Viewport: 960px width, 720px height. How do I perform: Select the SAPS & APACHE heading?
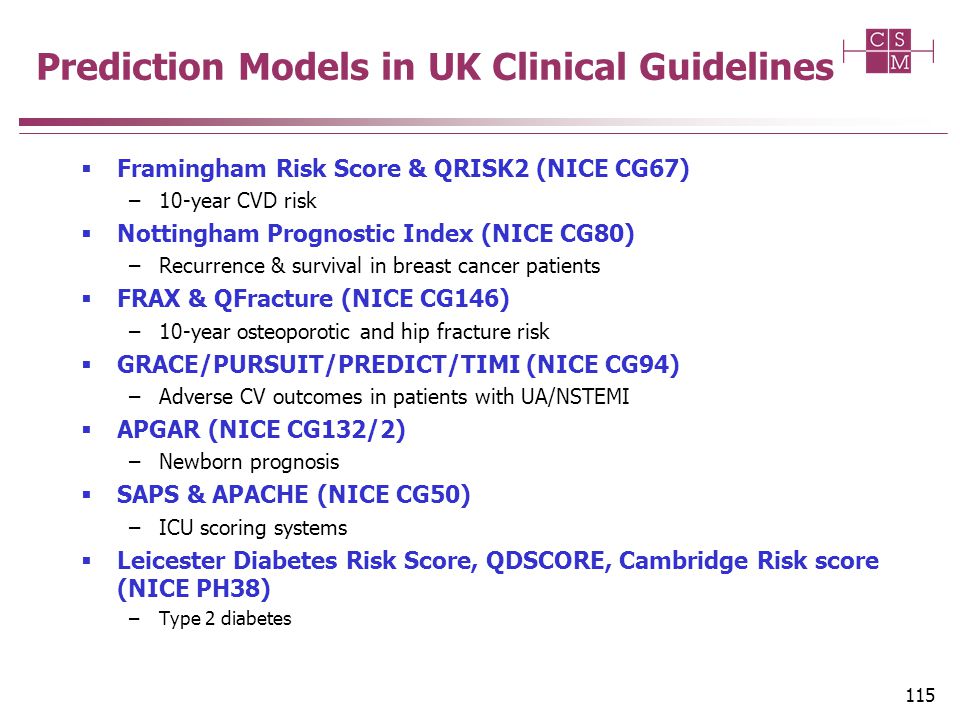[293, 495]
